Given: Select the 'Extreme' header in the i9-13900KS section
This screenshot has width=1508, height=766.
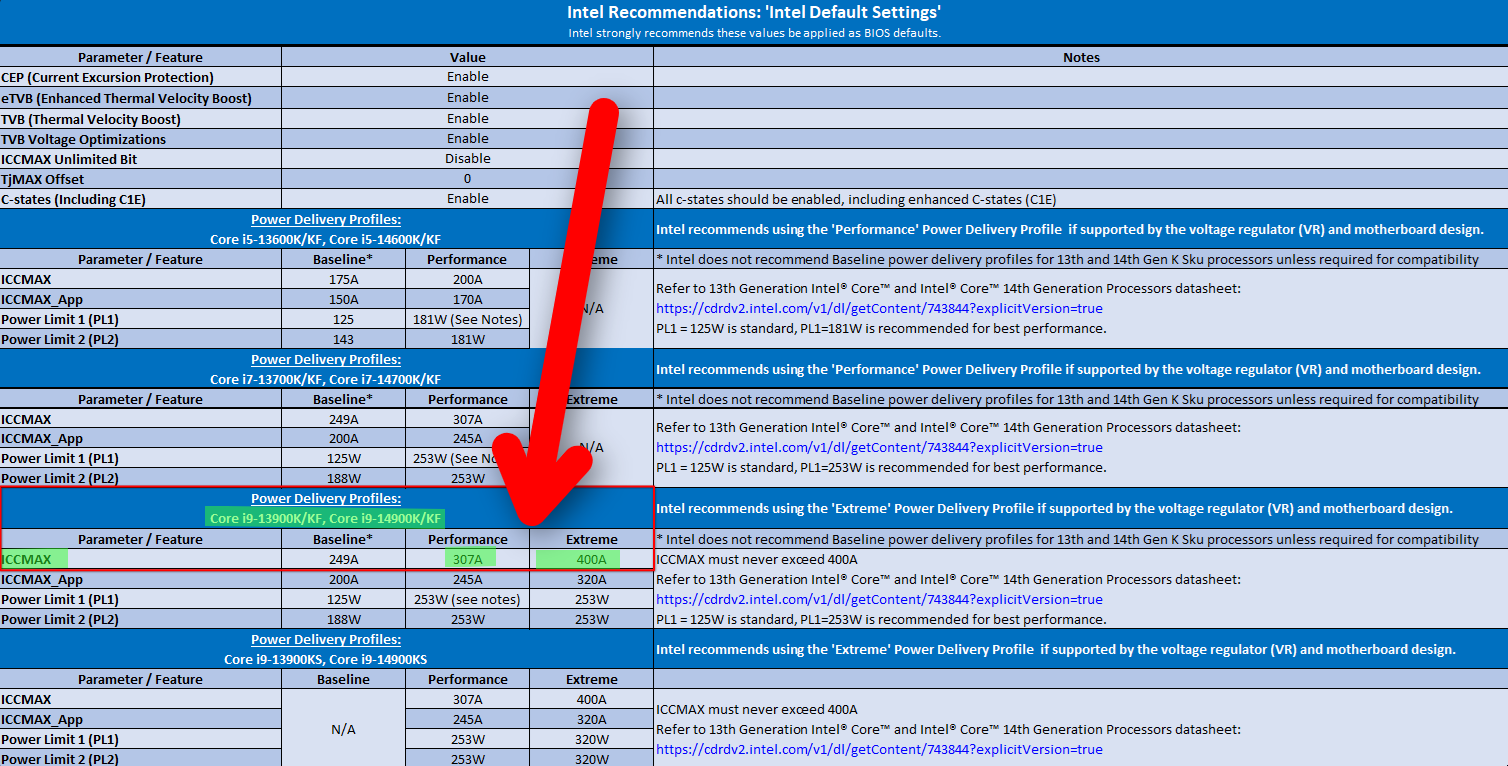Looking at the screenshot, I should tap(591, 679).
